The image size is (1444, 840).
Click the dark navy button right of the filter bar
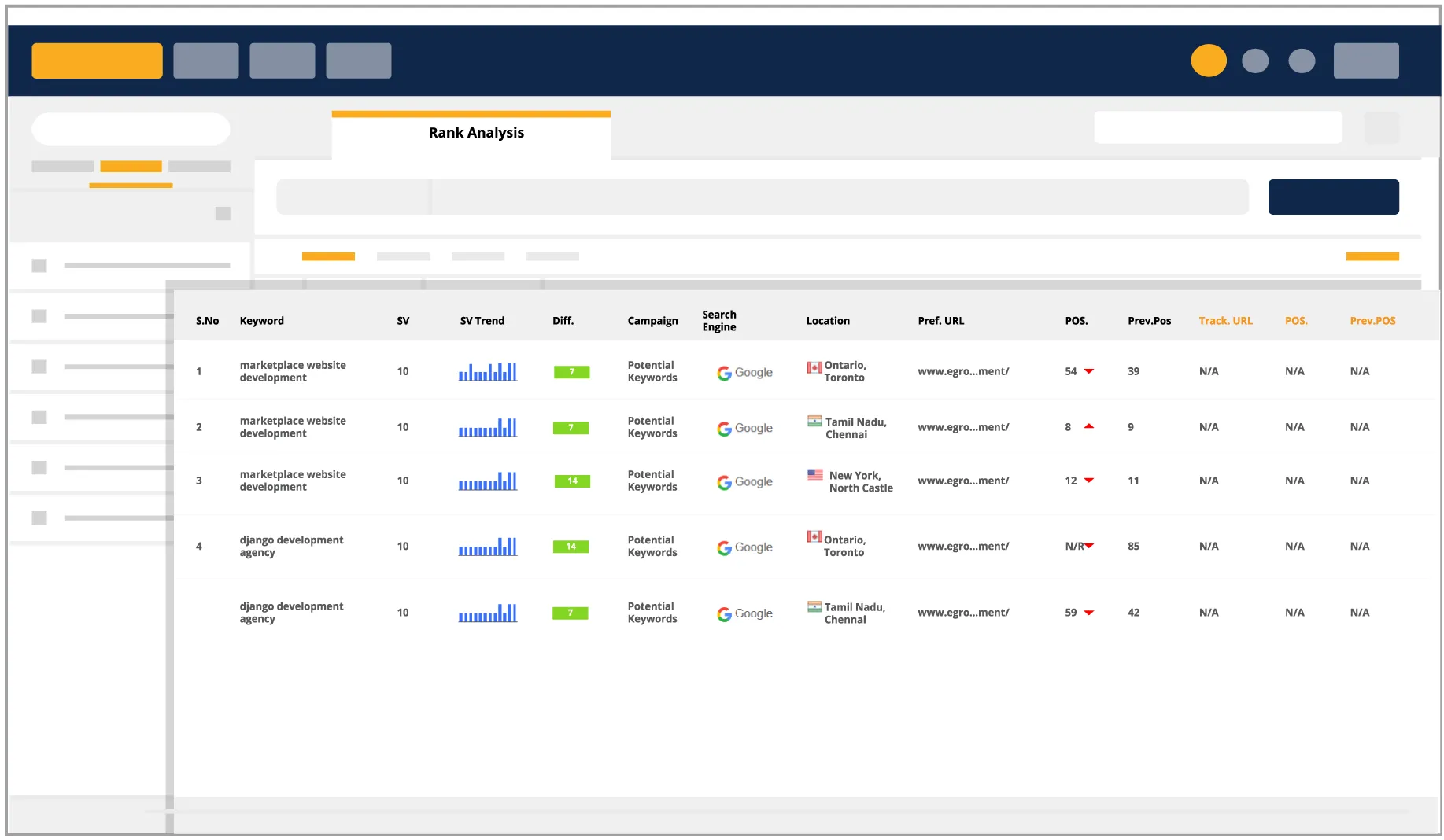[1333, 197]
